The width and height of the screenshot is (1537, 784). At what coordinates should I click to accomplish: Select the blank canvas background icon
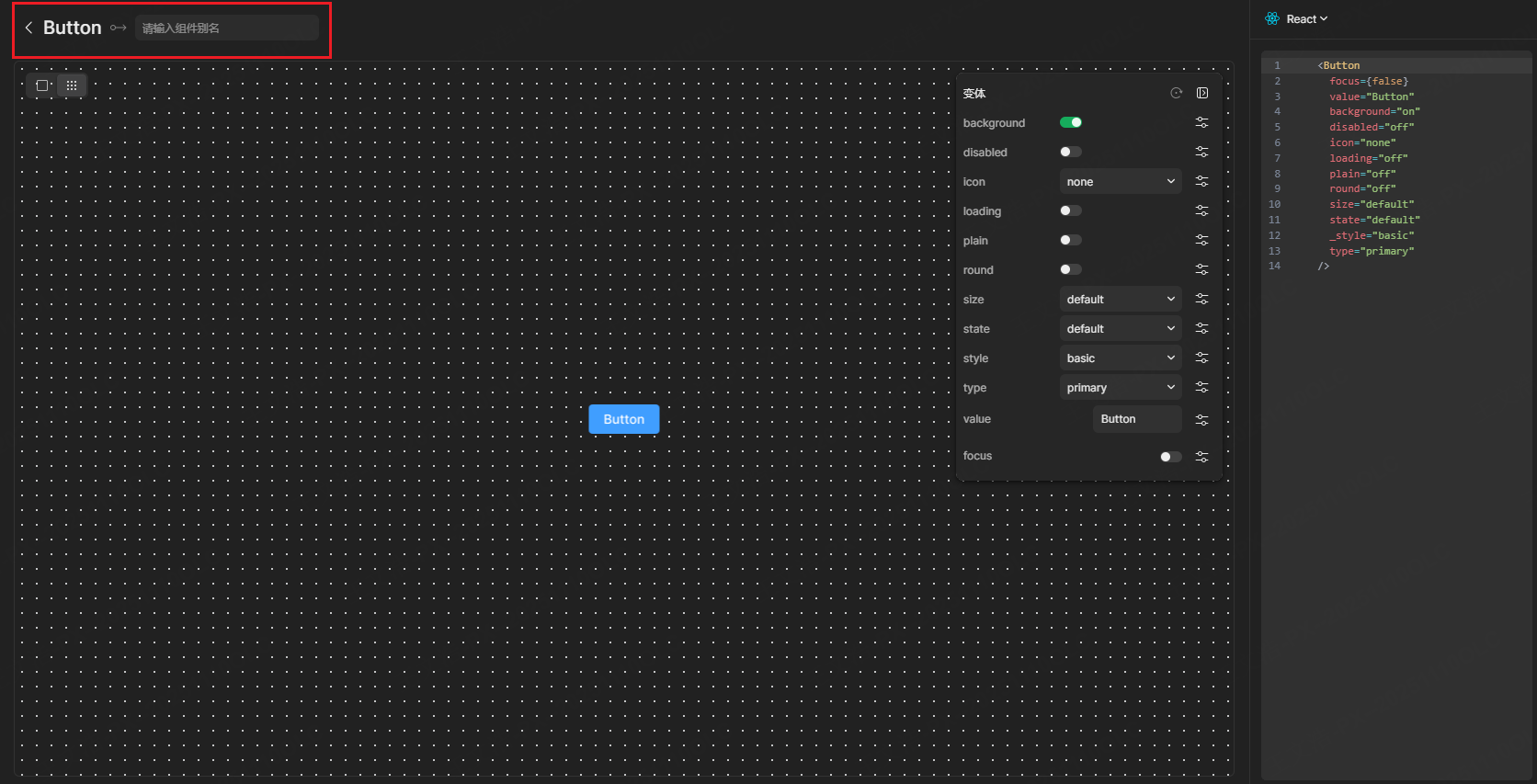point(42,85)
